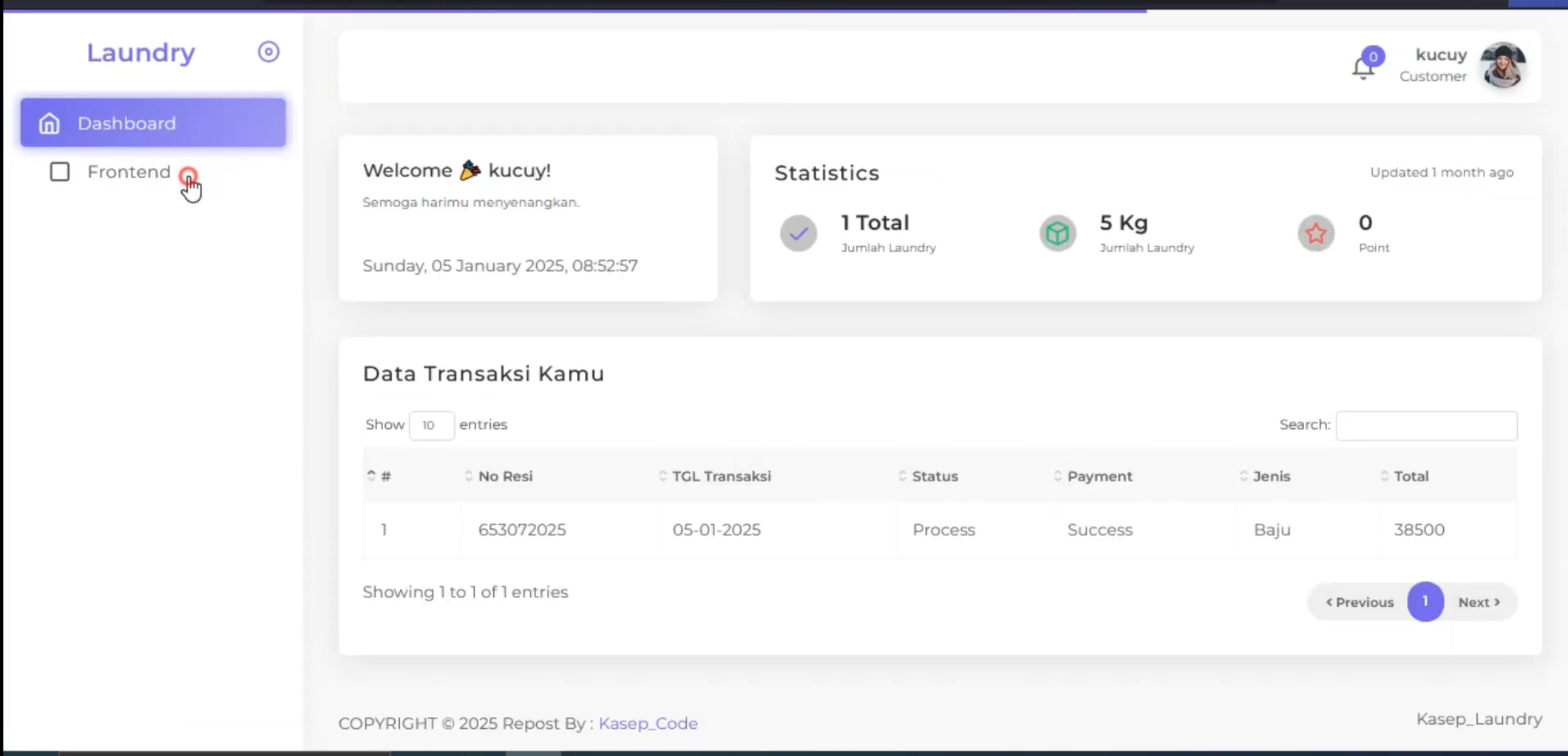Sort table by Total column

point(1447,476)
